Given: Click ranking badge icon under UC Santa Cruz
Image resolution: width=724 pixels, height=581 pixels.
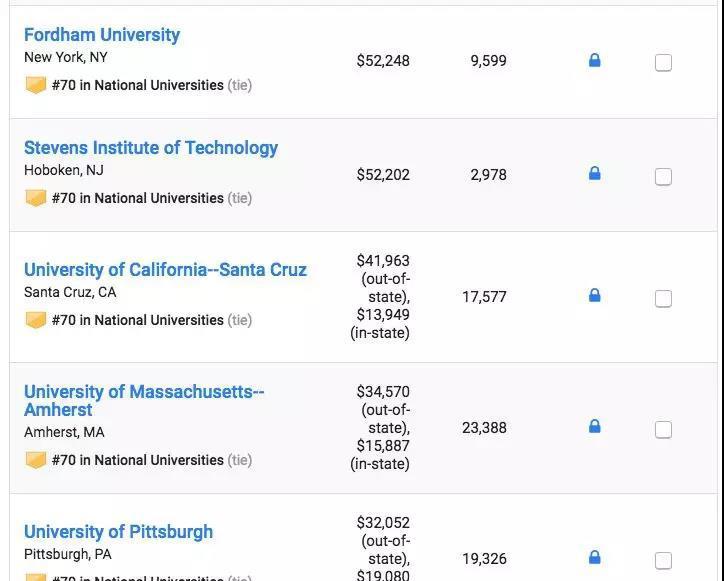Looking at the screenshot, I should click(36, 320).
